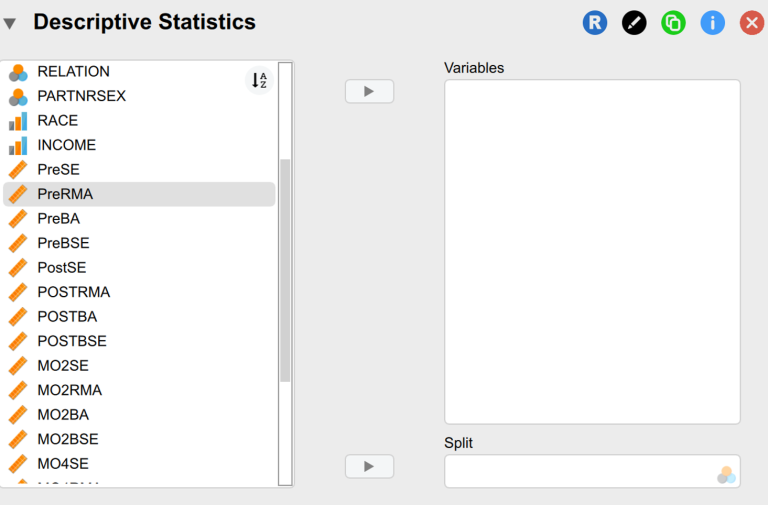The width and height of the screenshot is (768, 505).
Task: Select the PARTNRSEX variable
Action: click(x=81, y=96)
